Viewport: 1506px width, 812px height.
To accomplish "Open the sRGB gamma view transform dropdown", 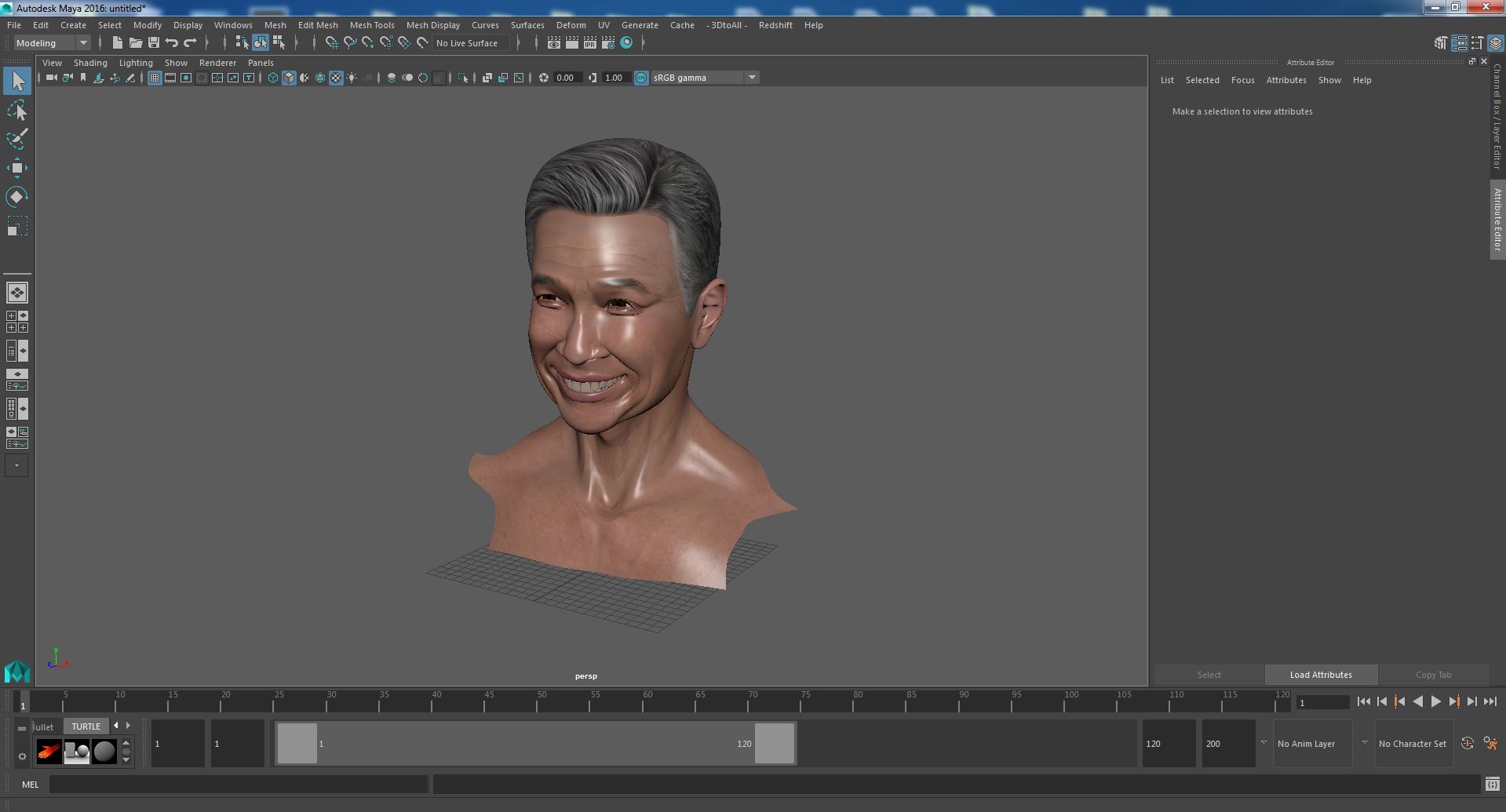I will 704,78.
